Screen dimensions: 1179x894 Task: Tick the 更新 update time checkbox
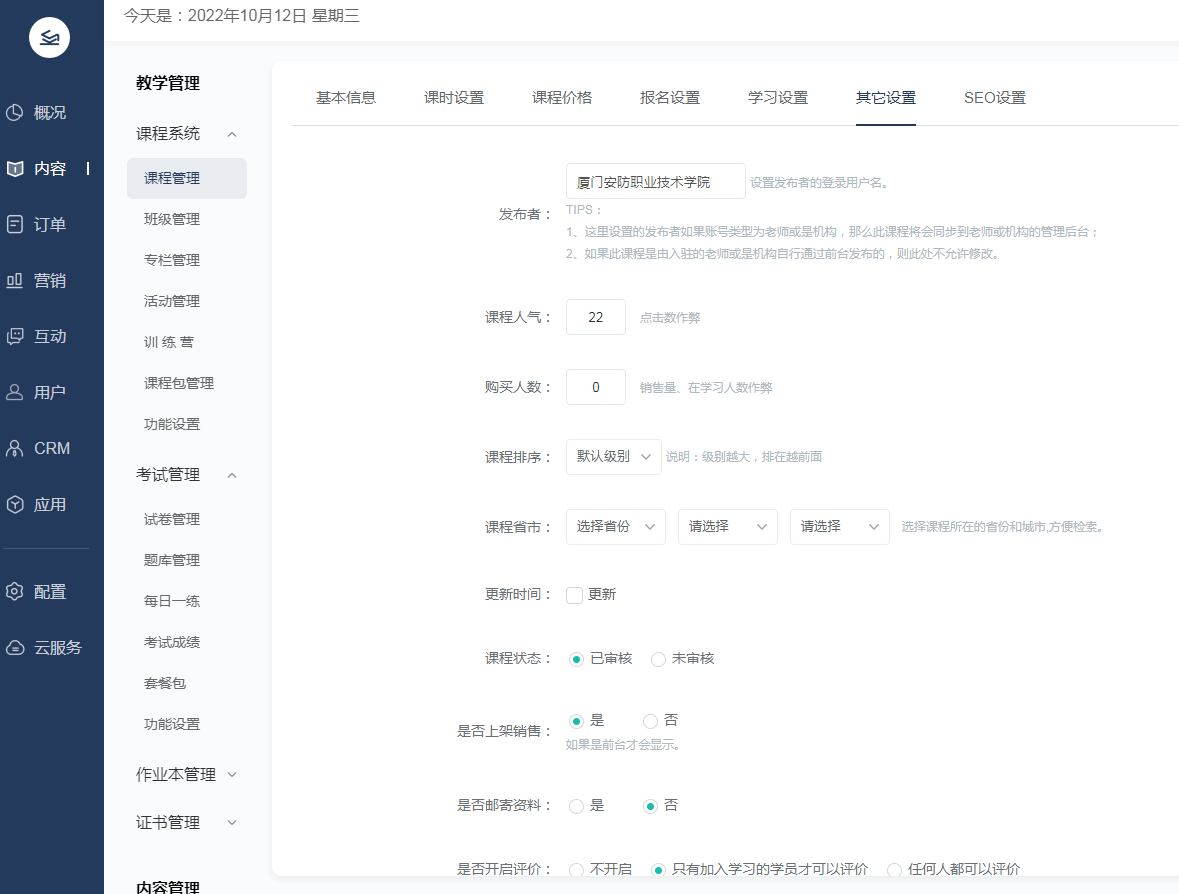pos(574,595)
